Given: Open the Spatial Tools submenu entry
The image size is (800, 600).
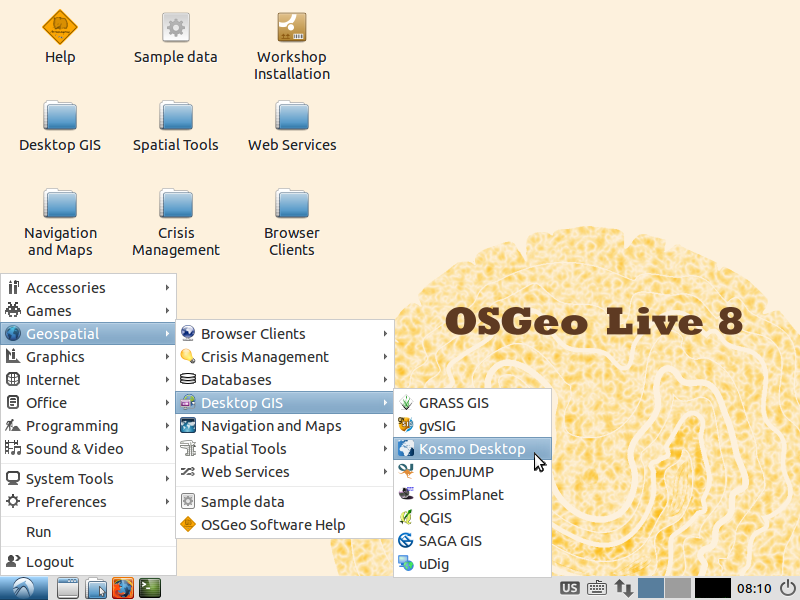Looking at the screenshot, I should (x=285, y=448).
